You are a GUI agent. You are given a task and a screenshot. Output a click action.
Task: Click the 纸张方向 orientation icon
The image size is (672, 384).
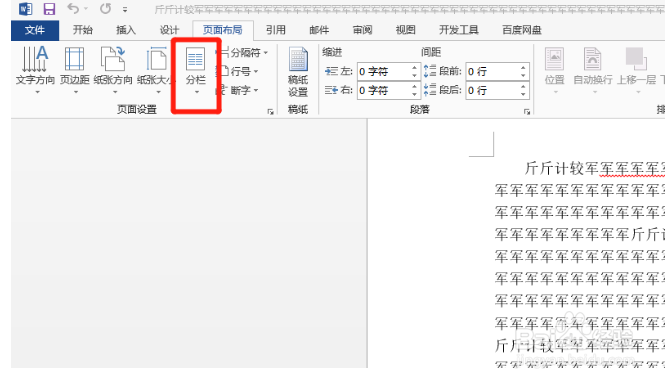point(113,59)
